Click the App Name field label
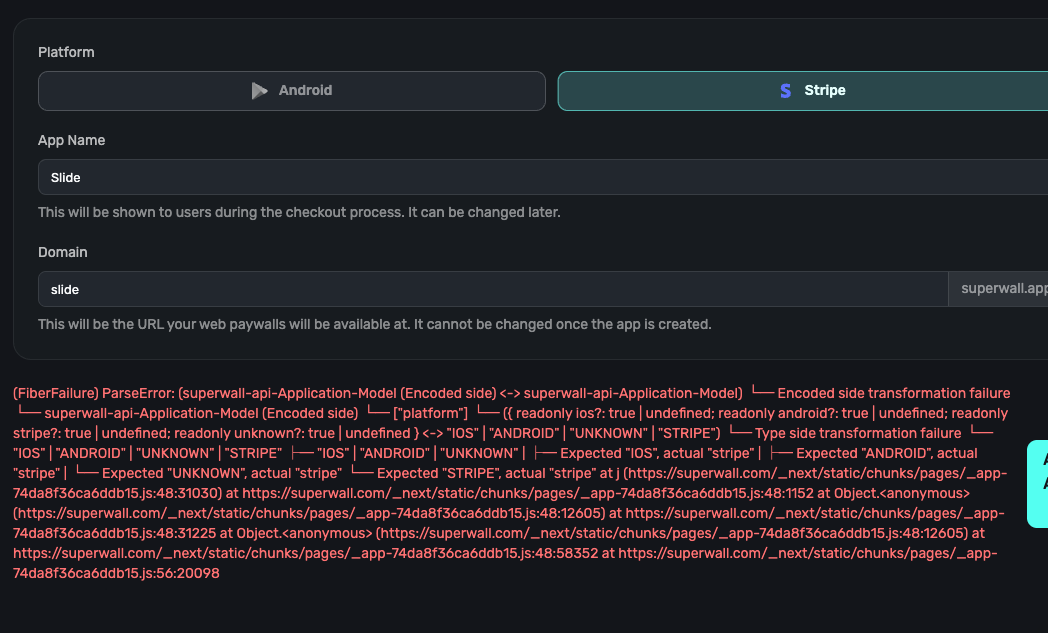The image size is (1048, 633). click(x=71, y=141)
